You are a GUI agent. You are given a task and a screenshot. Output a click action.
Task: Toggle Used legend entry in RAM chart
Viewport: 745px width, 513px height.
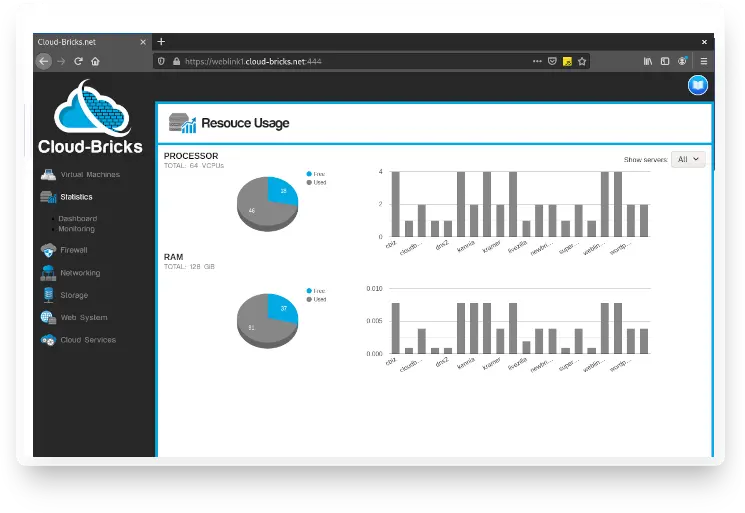coord(316,299)
